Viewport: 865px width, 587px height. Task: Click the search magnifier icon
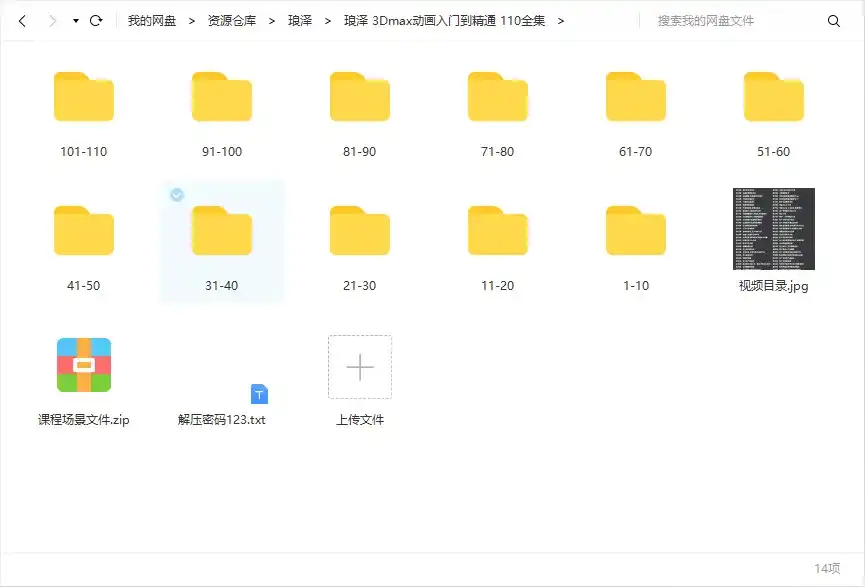(x=834, y=19)
